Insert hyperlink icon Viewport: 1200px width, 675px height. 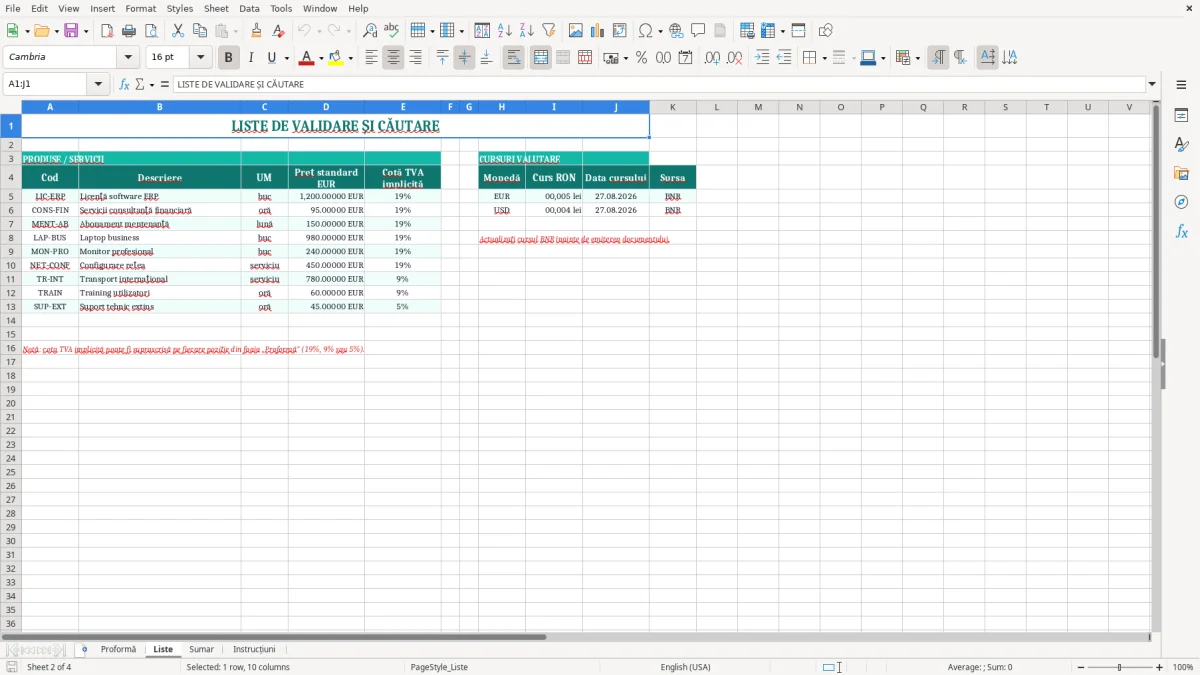coord(677,31)
